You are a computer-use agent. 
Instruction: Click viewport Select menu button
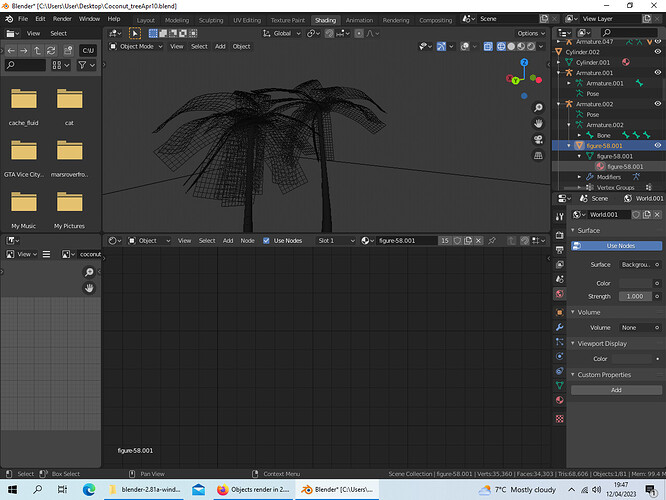click(199, 46)
